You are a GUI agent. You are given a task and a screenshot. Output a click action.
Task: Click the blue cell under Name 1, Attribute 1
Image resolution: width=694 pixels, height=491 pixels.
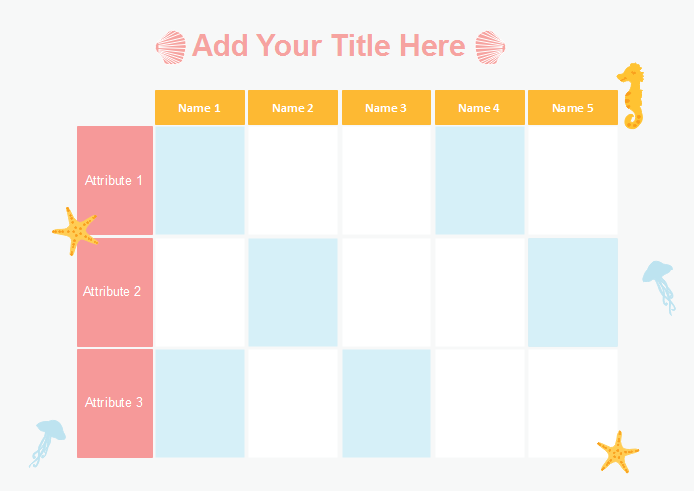(x=199, y=181)
